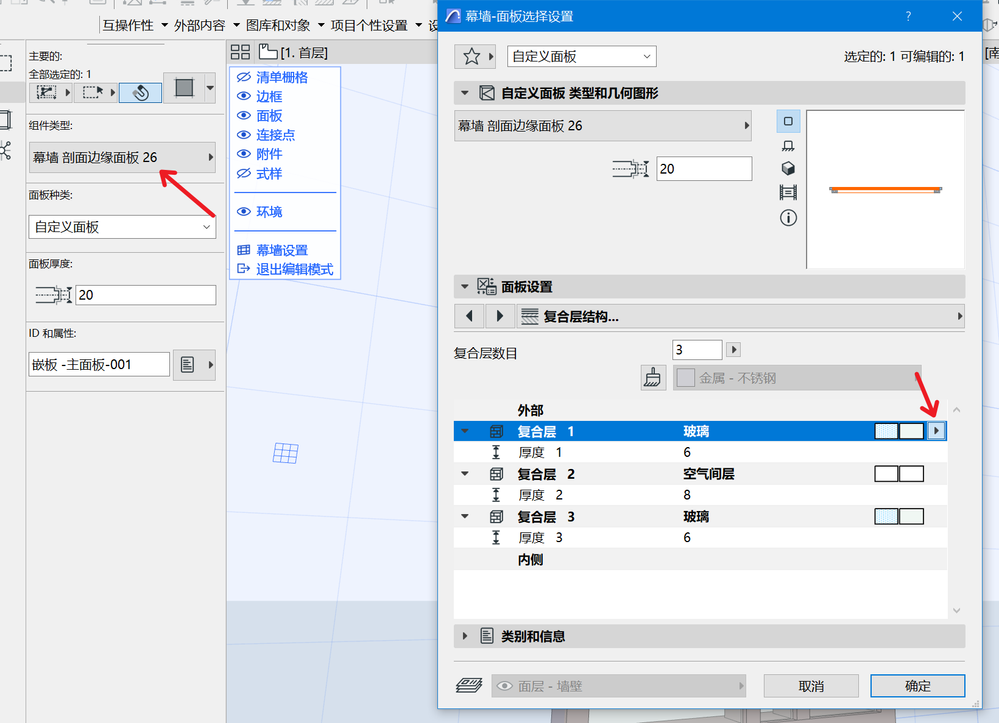Collapse the 面板设置 section
Image resolution: width=999 pixels, height=723 pixels.
click(465, 287)
